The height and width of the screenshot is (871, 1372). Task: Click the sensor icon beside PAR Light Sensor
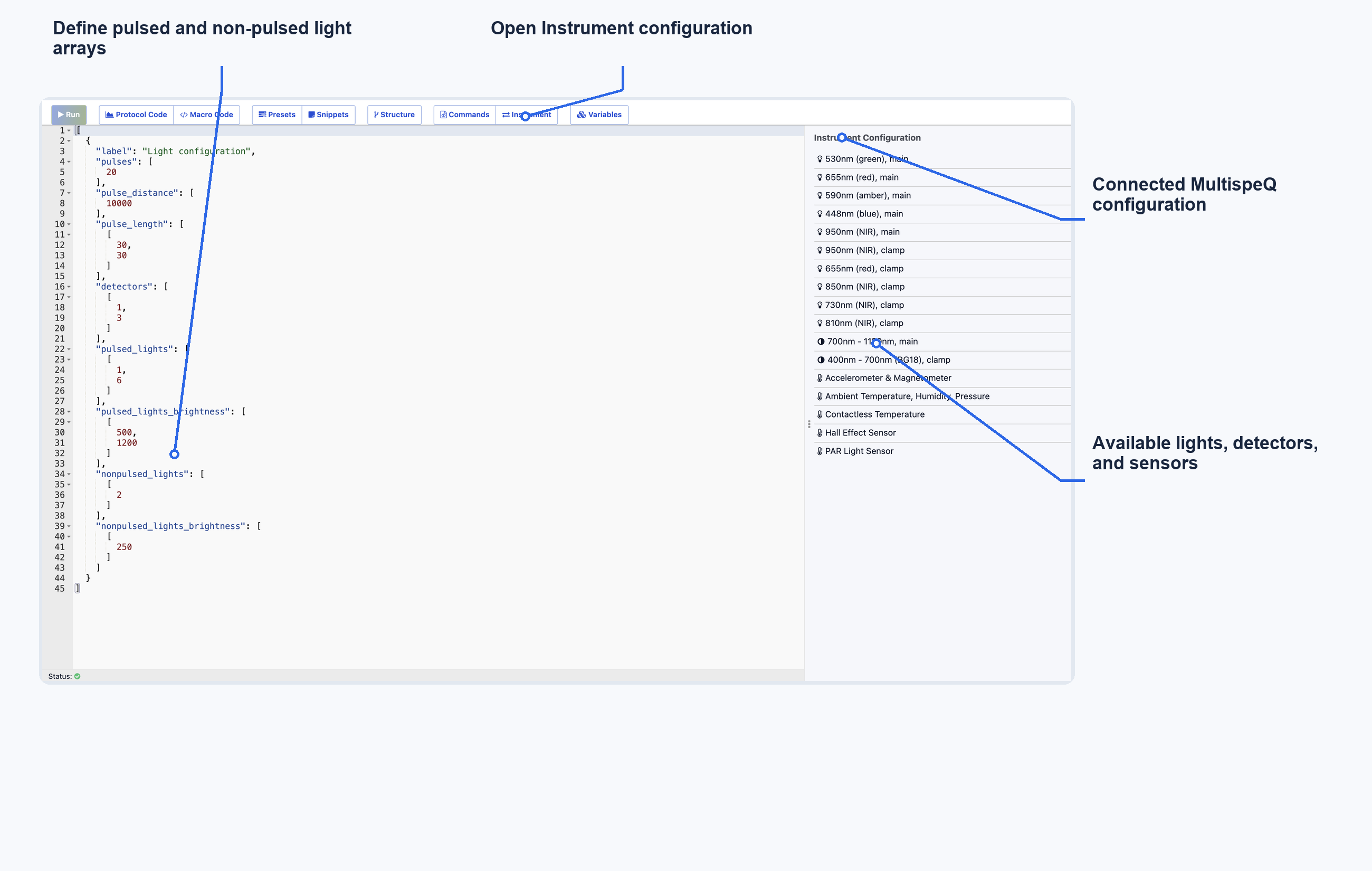820,451
